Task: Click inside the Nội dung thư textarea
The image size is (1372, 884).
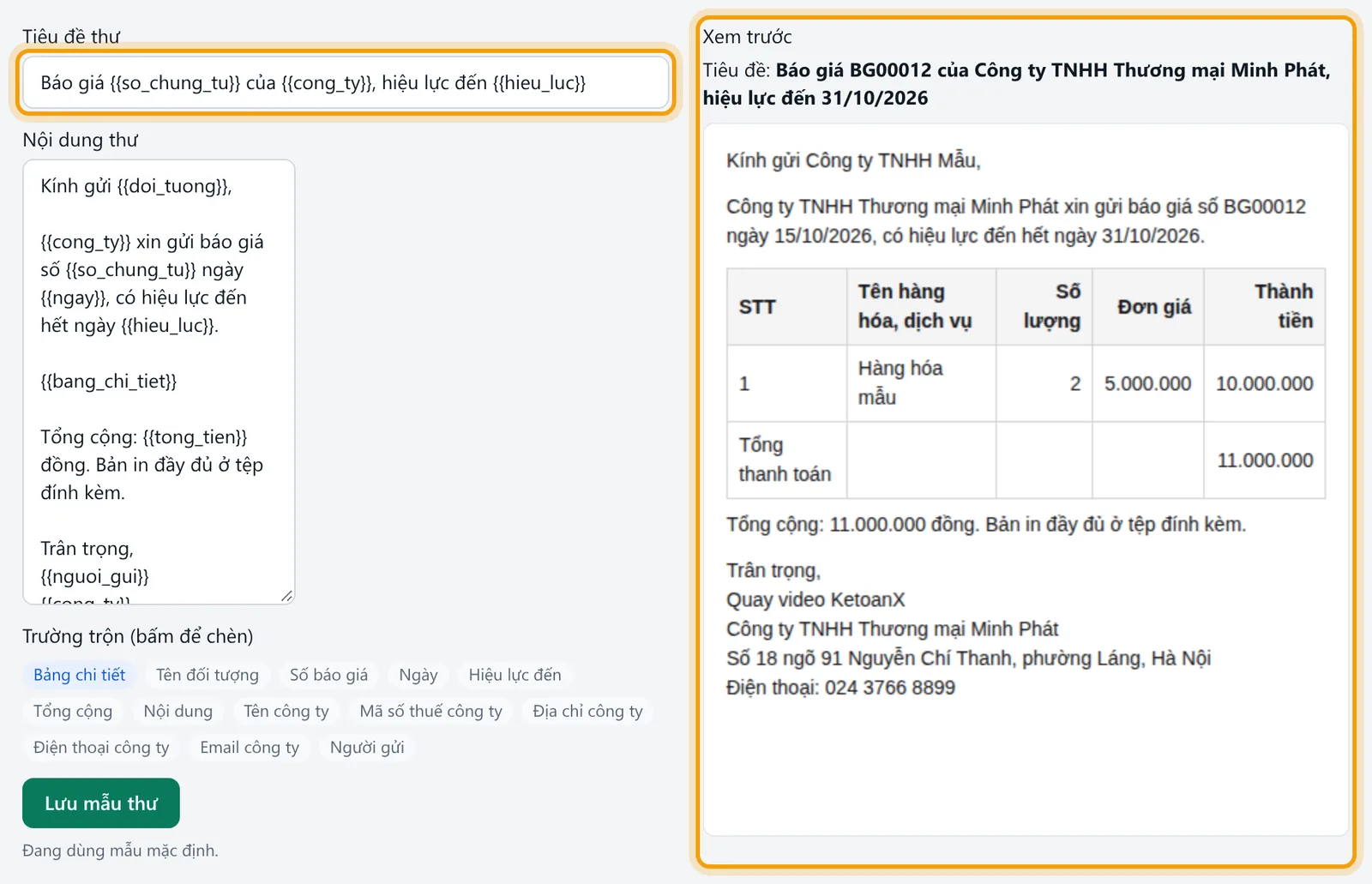Action: 159,382
